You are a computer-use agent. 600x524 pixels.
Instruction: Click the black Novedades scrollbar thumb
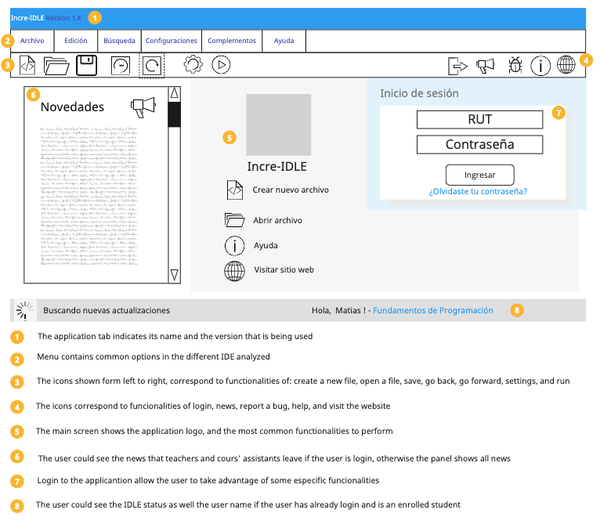point(174,114)
